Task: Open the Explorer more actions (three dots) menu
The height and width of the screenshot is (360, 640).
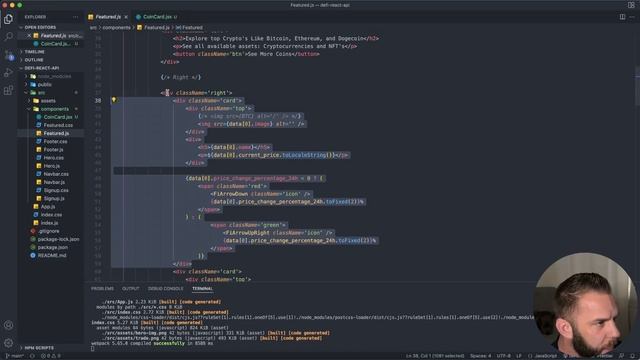Action: coord(76,17)
